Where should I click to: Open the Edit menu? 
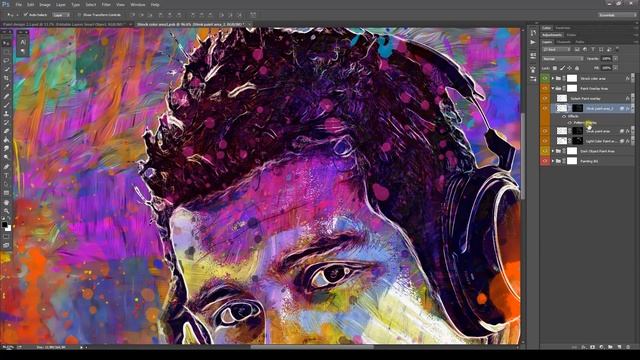[x=31, y=5]
